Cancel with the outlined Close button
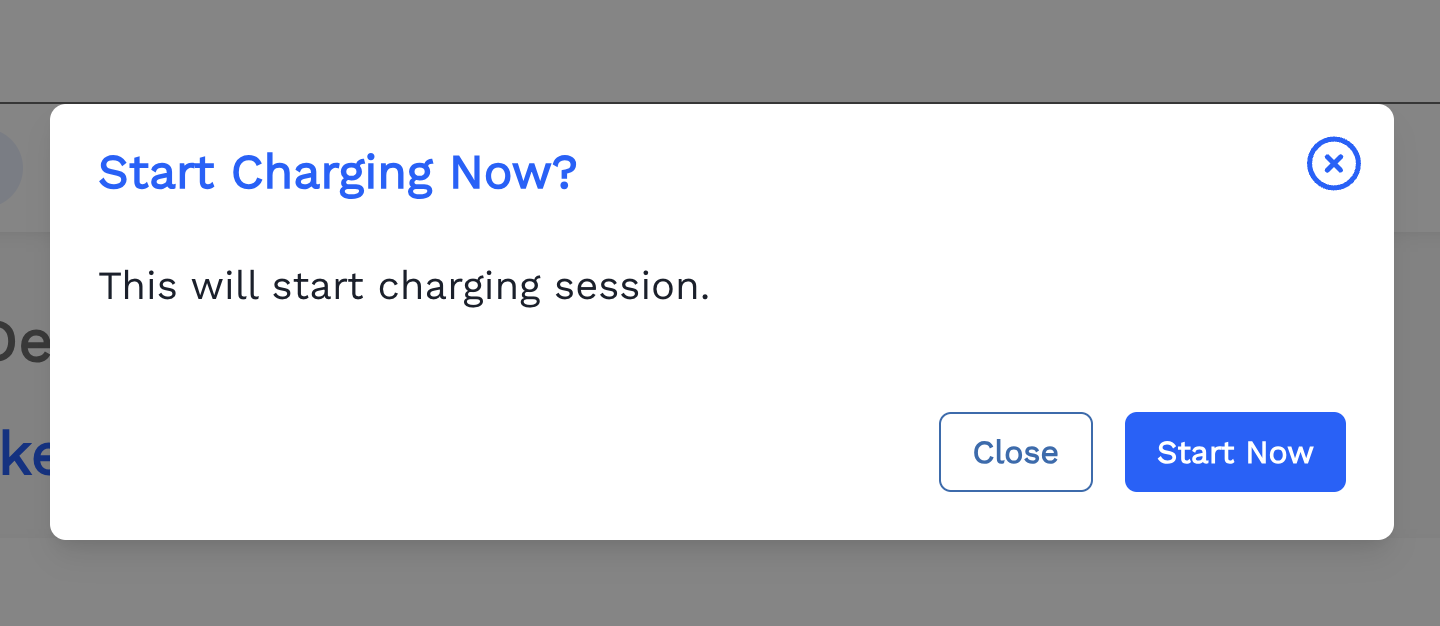Screen dimensions: 1440x626 1015,452
